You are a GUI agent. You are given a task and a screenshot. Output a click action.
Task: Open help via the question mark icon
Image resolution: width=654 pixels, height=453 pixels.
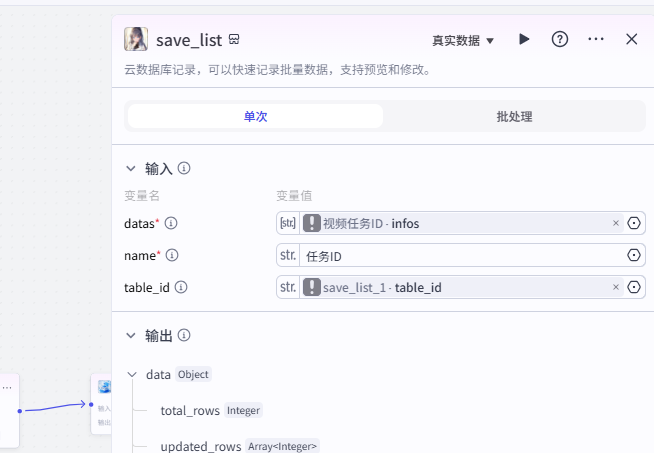(x=560, y=40)
